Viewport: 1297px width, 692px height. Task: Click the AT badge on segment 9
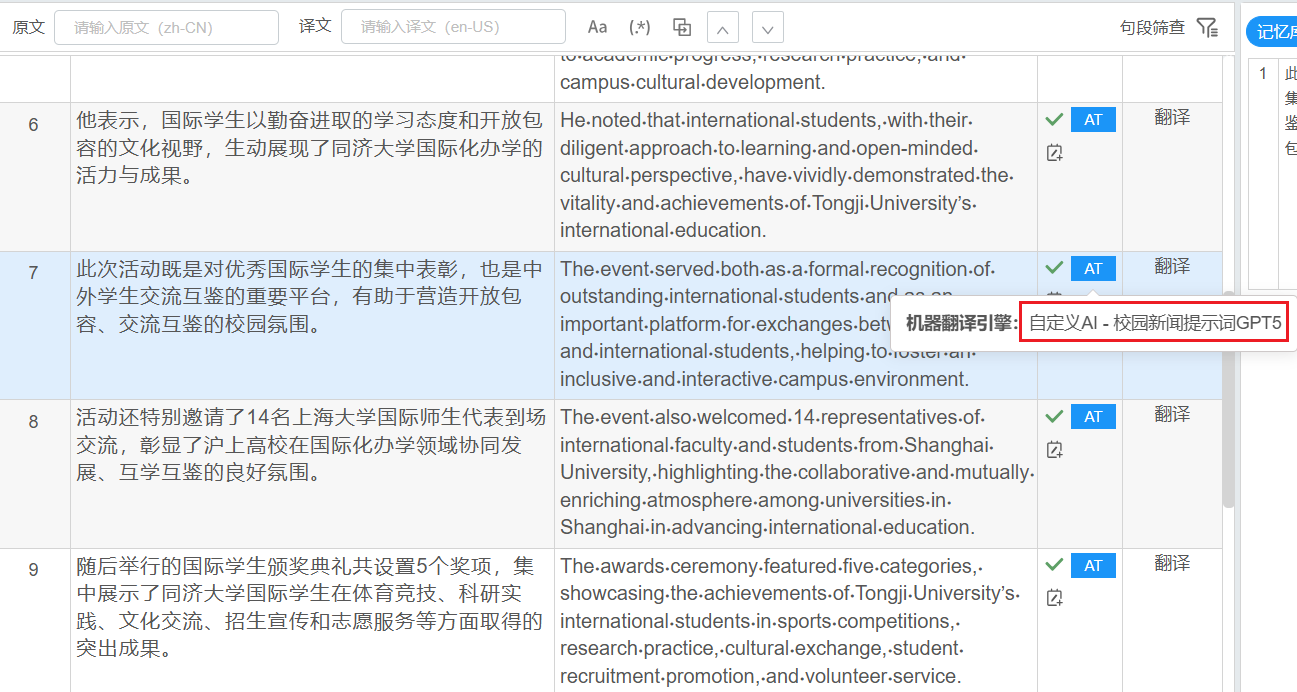1093,565
